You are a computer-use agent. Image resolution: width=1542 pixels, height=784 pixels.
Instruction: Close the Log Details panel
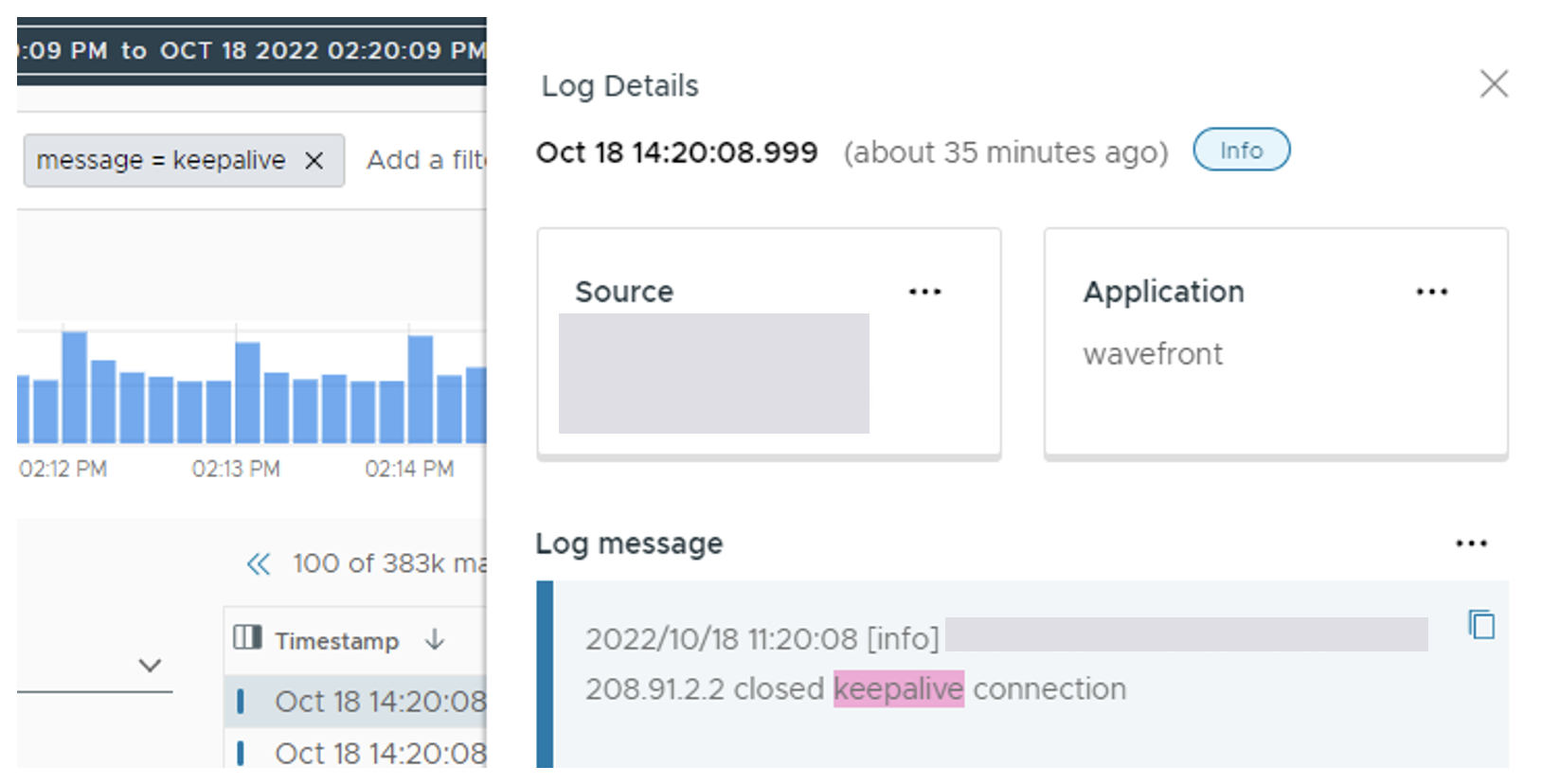pos(1494,83)
